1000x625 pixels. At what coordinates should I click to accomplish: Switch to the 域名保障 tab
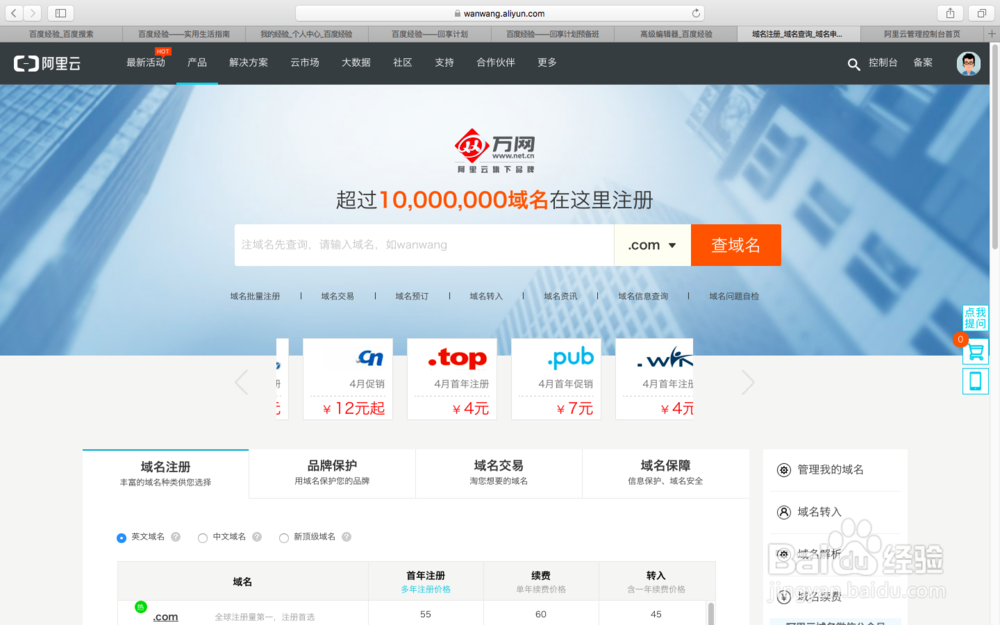(x=665, y=473)
